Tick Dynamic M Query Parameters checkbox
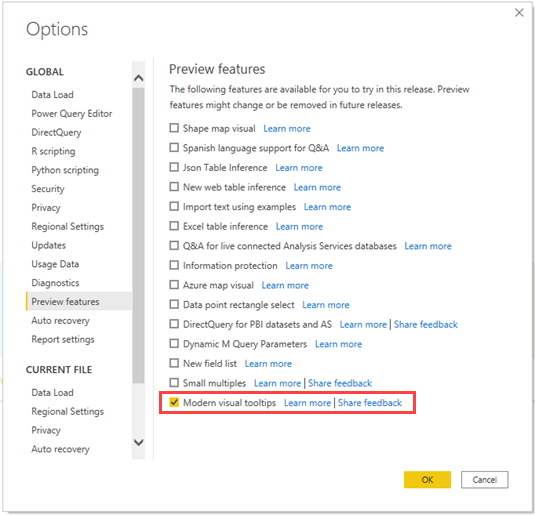This screenshot has height=515, width=535. pos(174,343)
